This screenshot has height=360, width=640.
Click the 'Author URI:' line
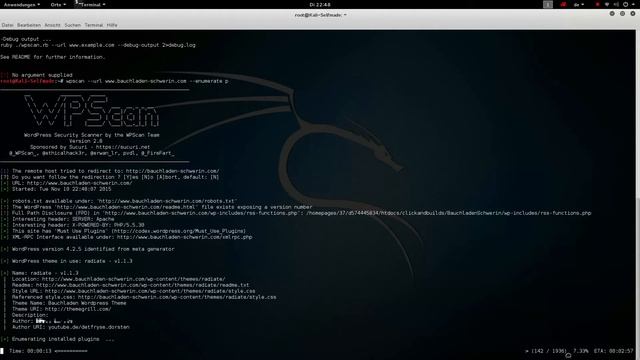click(x=71, y=327)
